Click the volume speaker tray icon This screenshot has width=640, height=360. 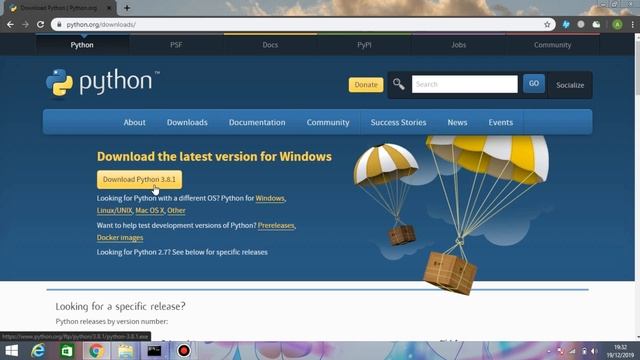click(x=594, y=351)
